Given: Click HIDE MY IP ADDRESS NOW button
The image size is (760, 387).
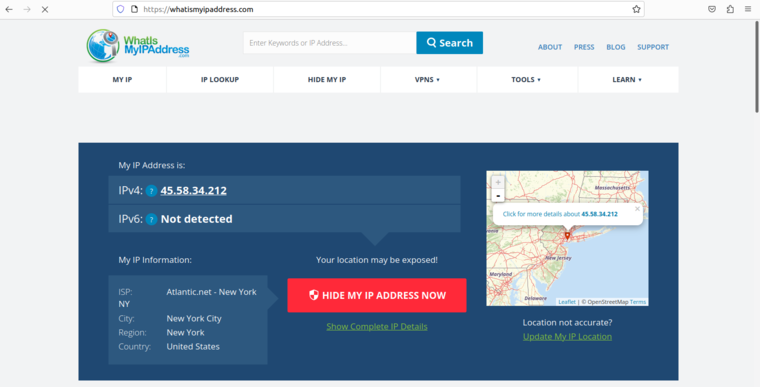Looking at the screenshot, I should (x=377, y=295).
